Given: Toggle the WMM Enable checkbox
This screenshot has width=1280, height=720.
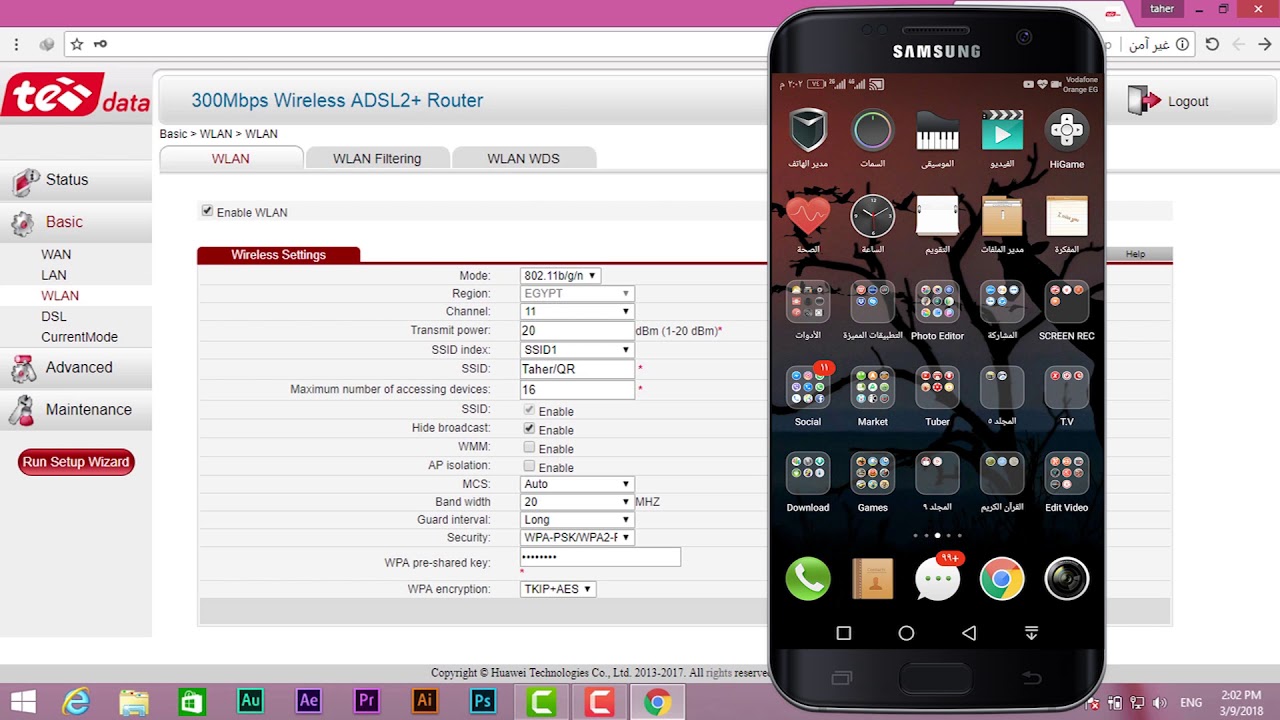Looking at the screenshot, I should (x=529, y=447).
